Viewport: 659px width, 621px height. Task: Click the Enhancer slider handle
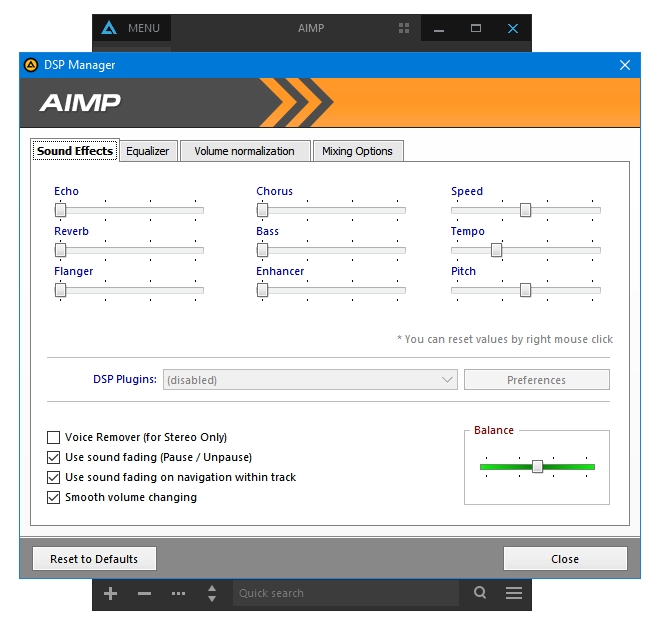click(x=263, y=290)
